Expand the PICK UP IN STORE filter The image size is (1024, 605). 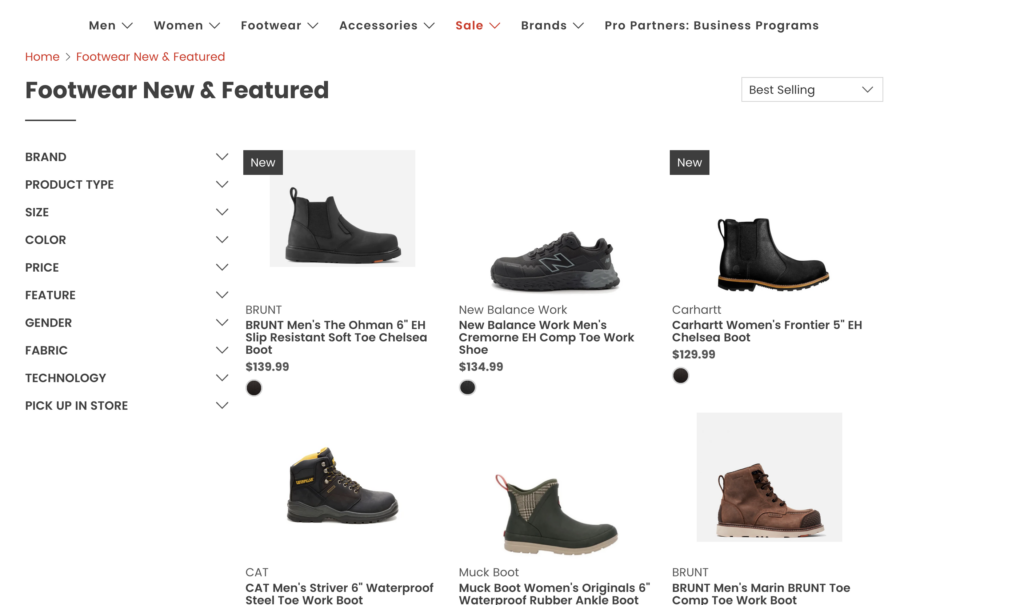point(222,406)
